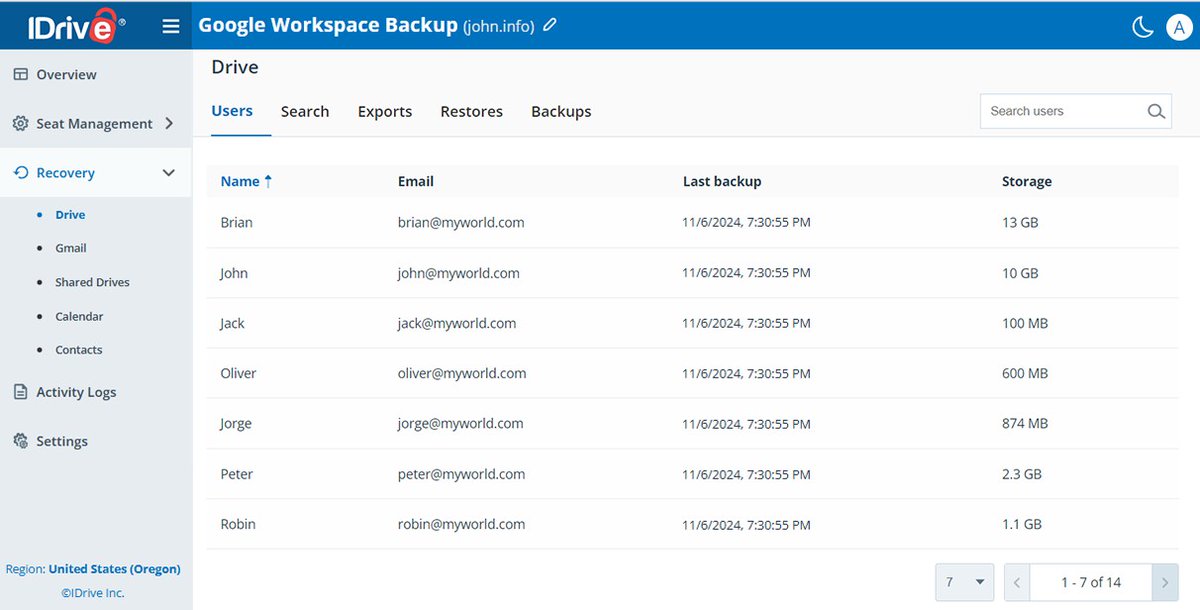
Task: Click the magnifier search icon
Action: click(1156, 111)
